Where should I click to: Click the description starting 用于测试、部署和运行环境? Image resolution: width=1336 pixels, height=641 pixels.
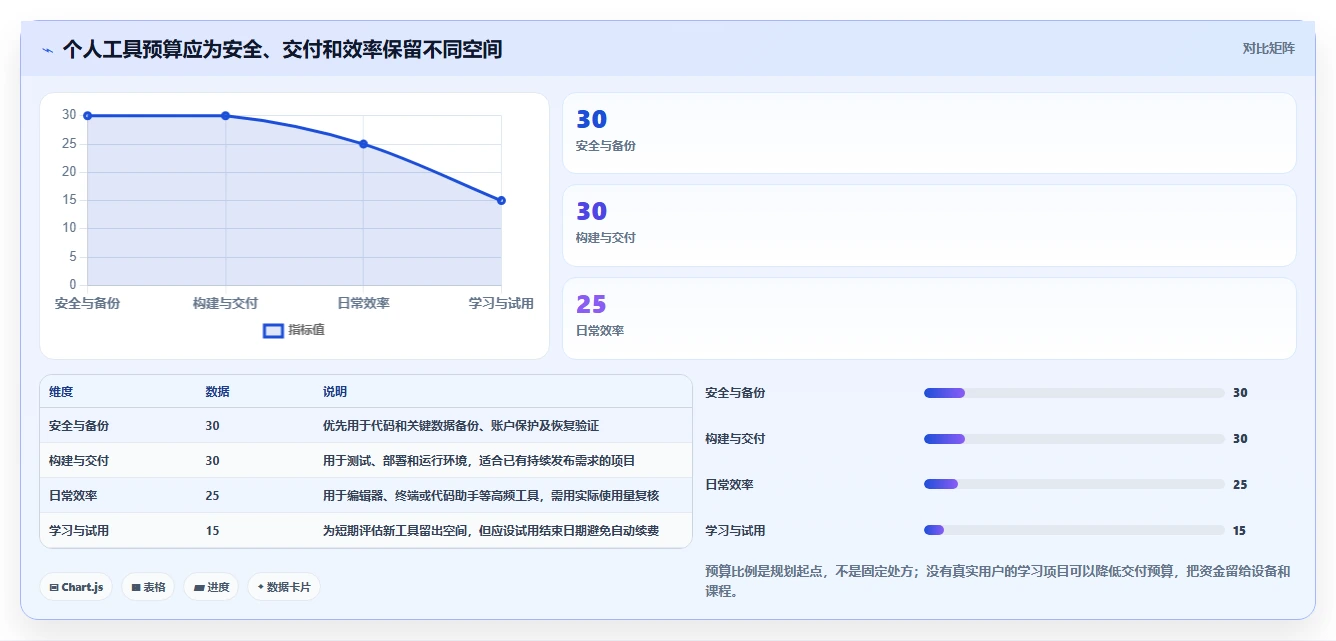pyautogui.click(x=479, y=461)
